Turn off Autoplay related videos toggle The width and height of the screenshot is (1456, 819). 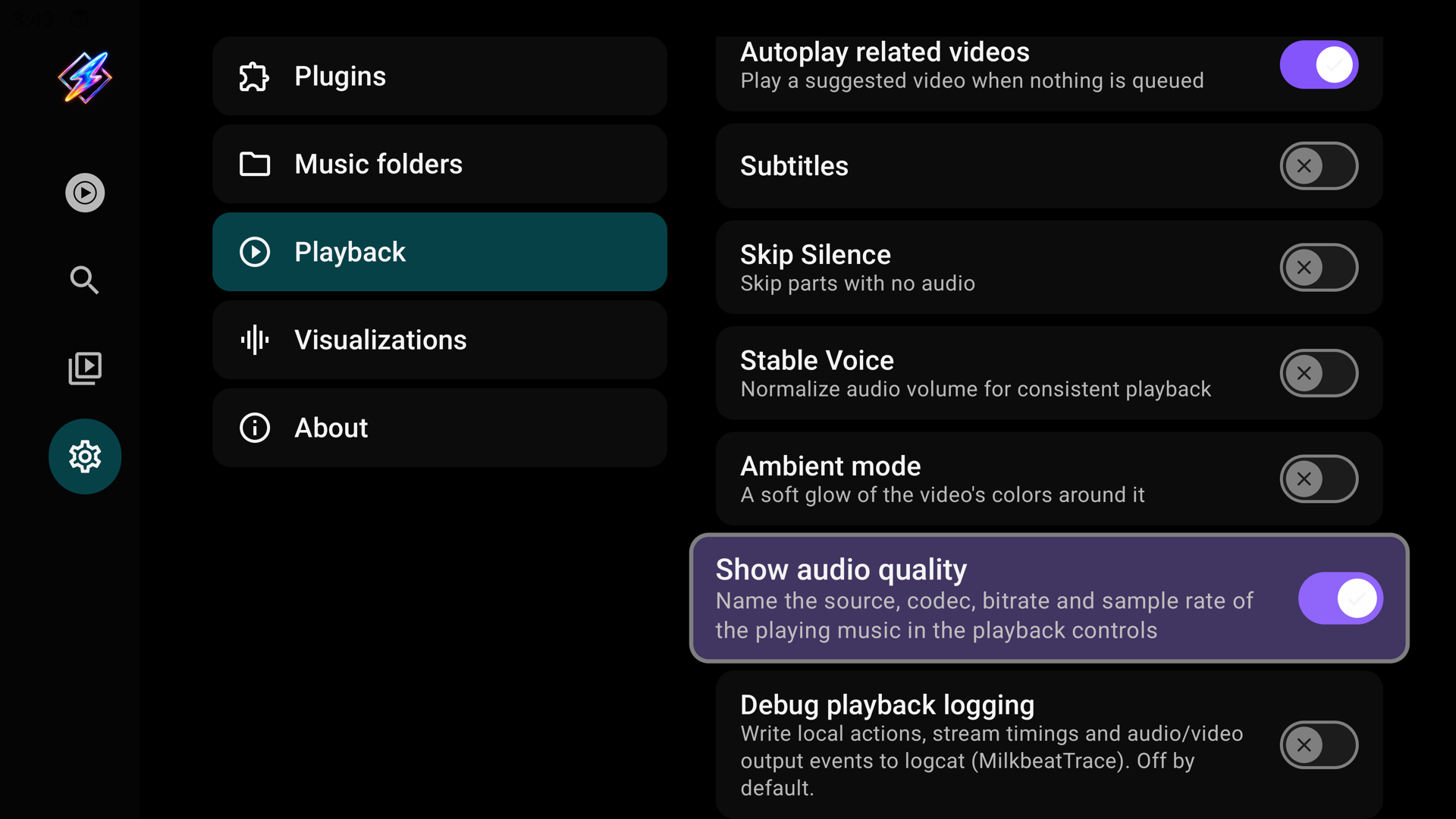click(x=1319, y=64)
